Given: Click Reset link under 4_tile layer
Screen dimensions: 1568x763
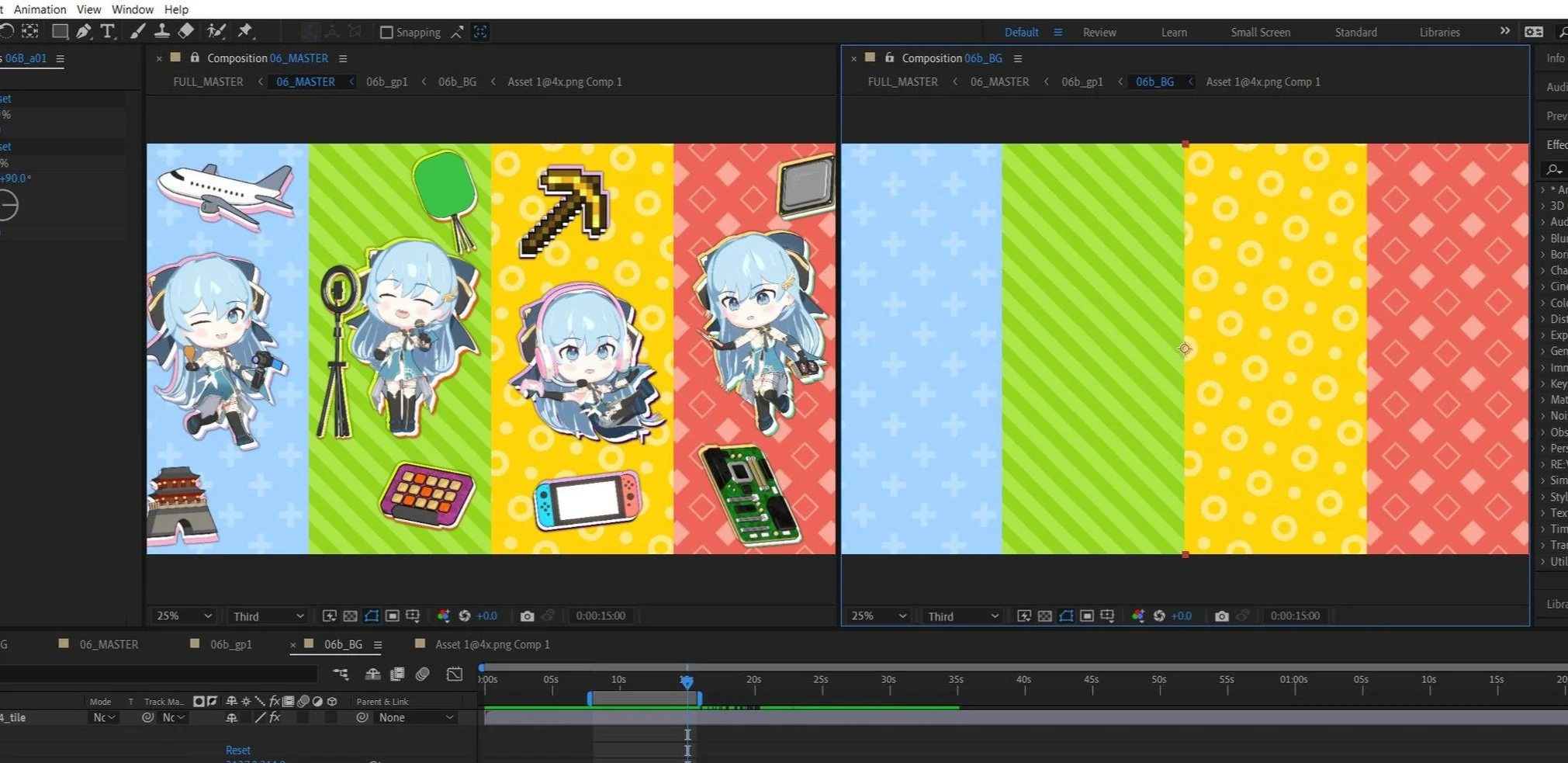Looking at the screenshot, I should click(238, 750).
